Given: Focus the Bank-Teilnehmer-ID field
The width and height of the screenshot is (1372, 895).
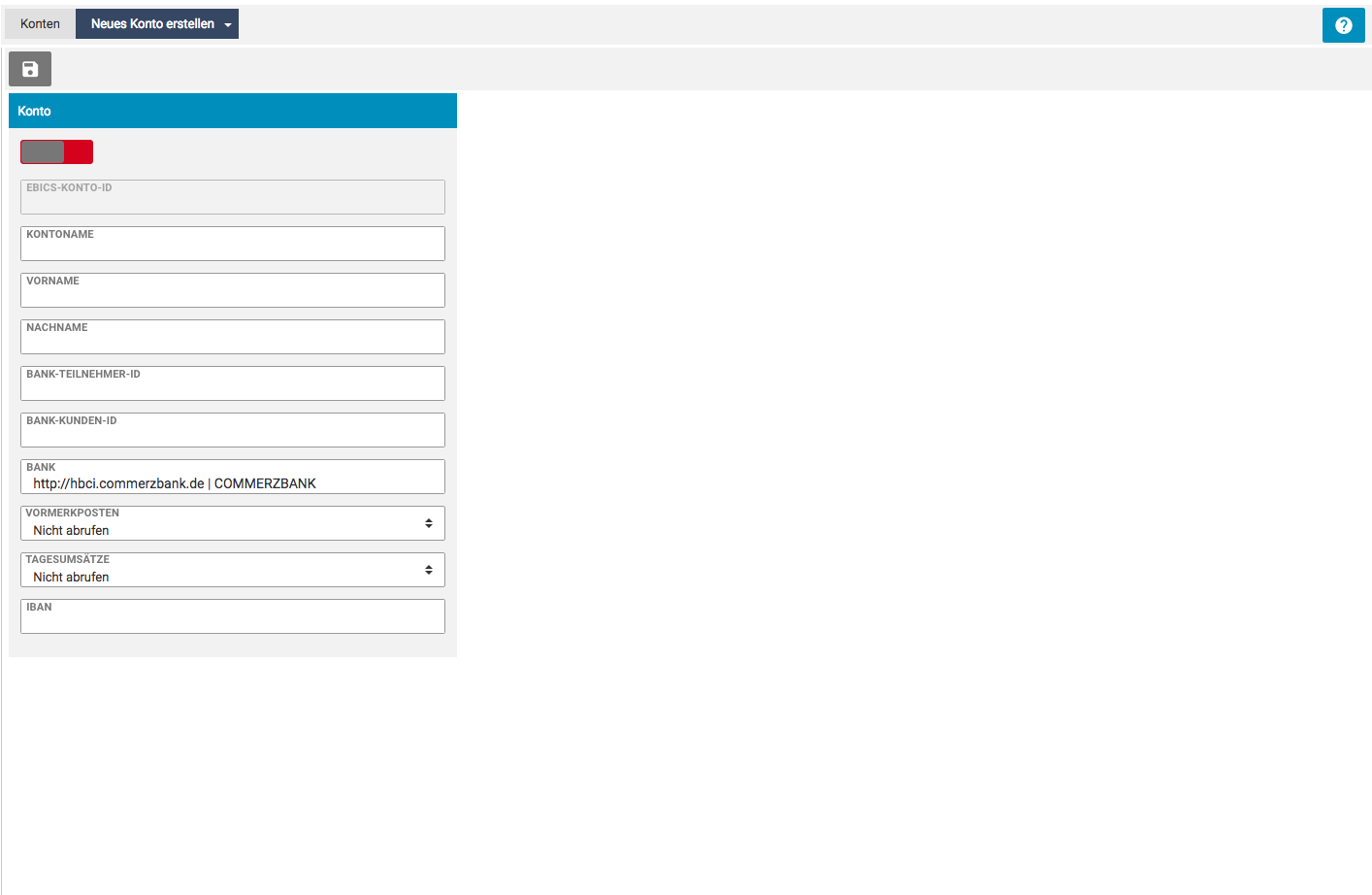Looking at the screenshot, I should [x=233, y=383].
